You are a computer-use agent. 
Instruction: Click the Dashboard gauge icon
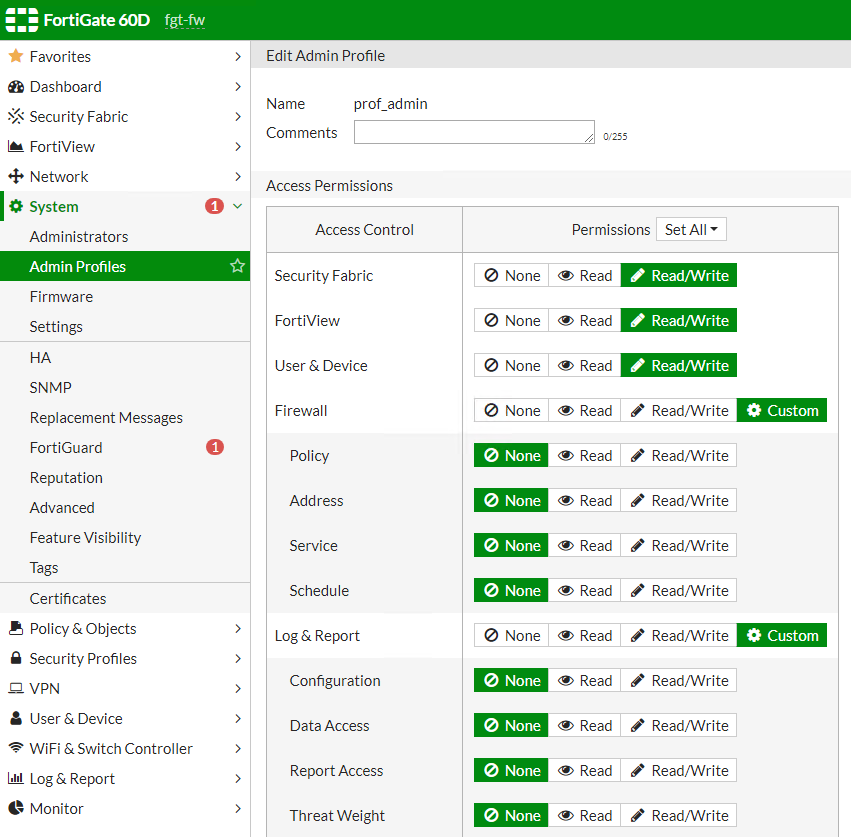pyautogui.click(x=15, y=87)
